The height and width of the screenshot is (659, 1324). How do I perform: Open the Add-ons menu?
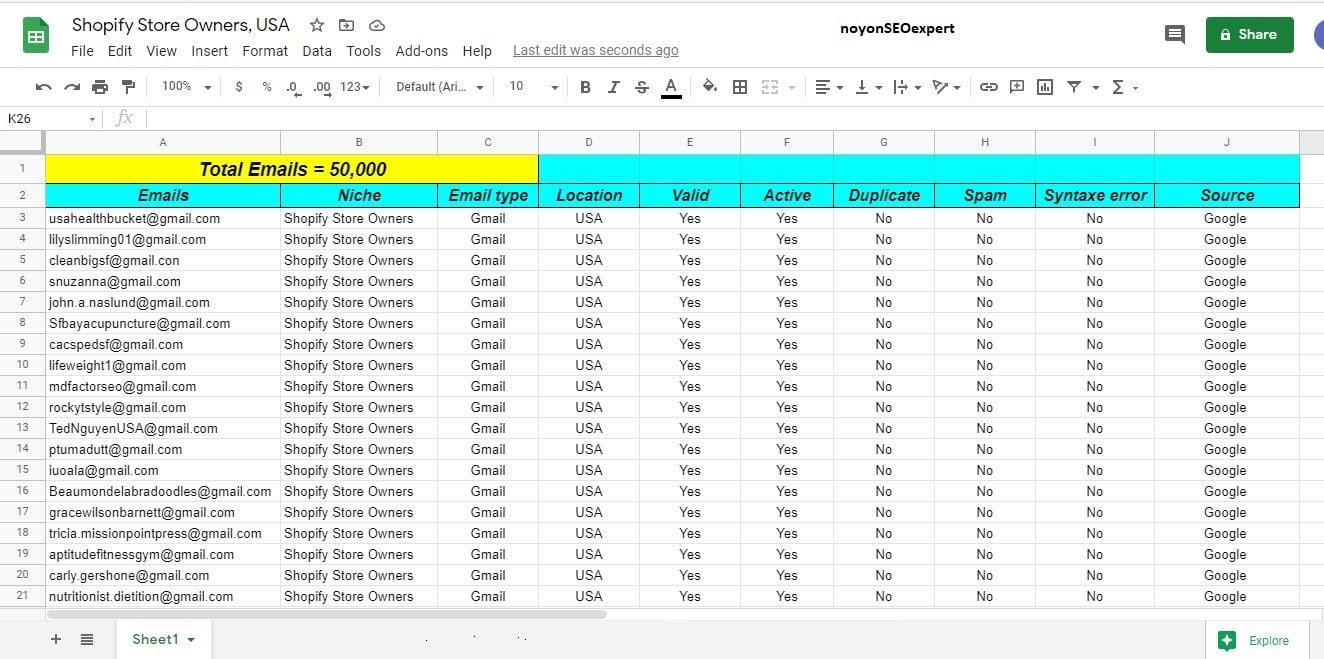420,50
